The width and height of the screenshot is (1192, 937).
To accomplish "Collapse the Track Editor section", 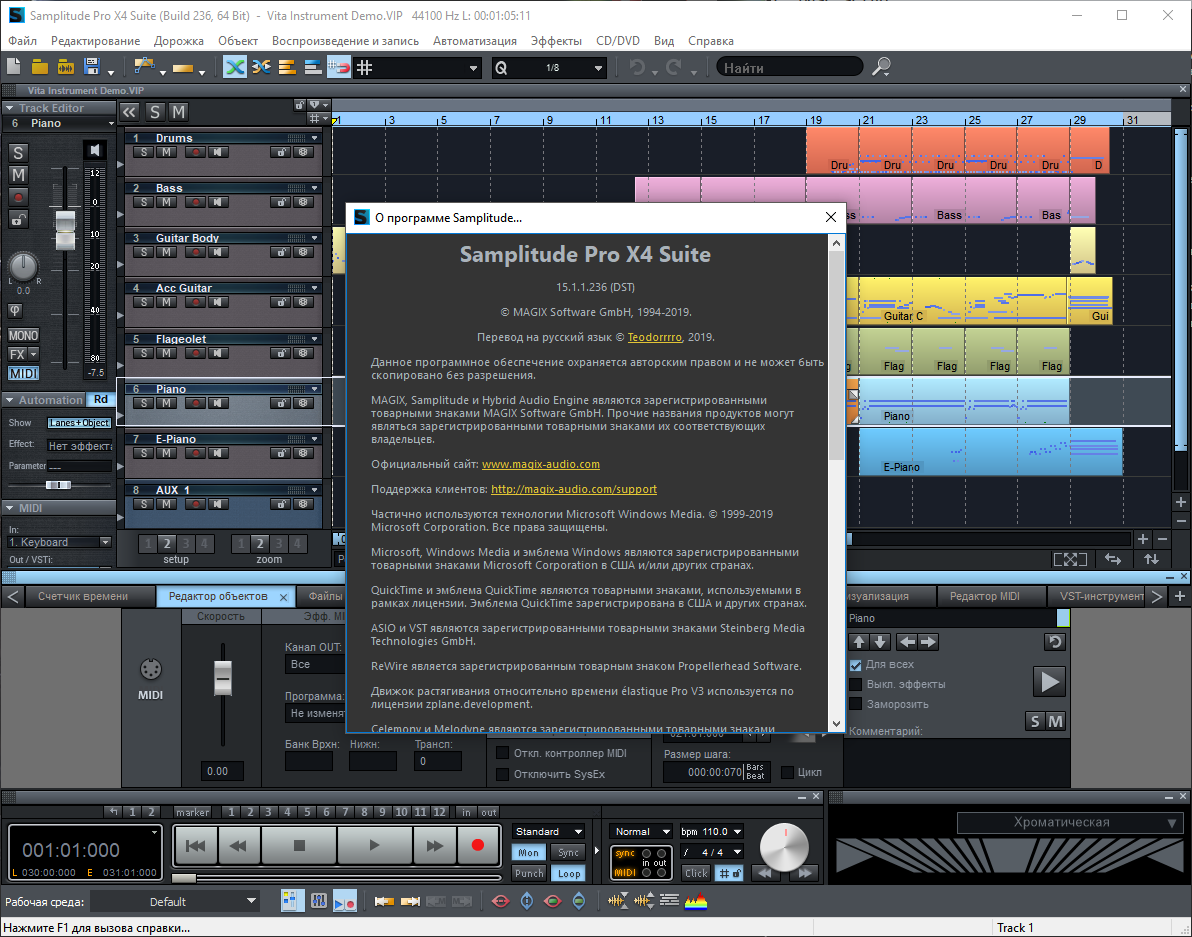I will [x=9, y=108].
